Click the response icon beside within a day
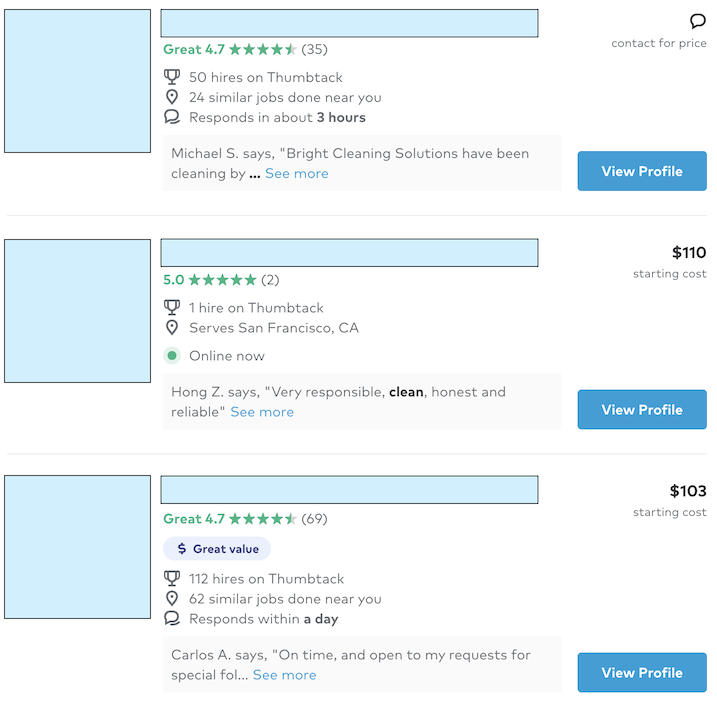This screenshot has width=717, height=702. pos(172,619)
